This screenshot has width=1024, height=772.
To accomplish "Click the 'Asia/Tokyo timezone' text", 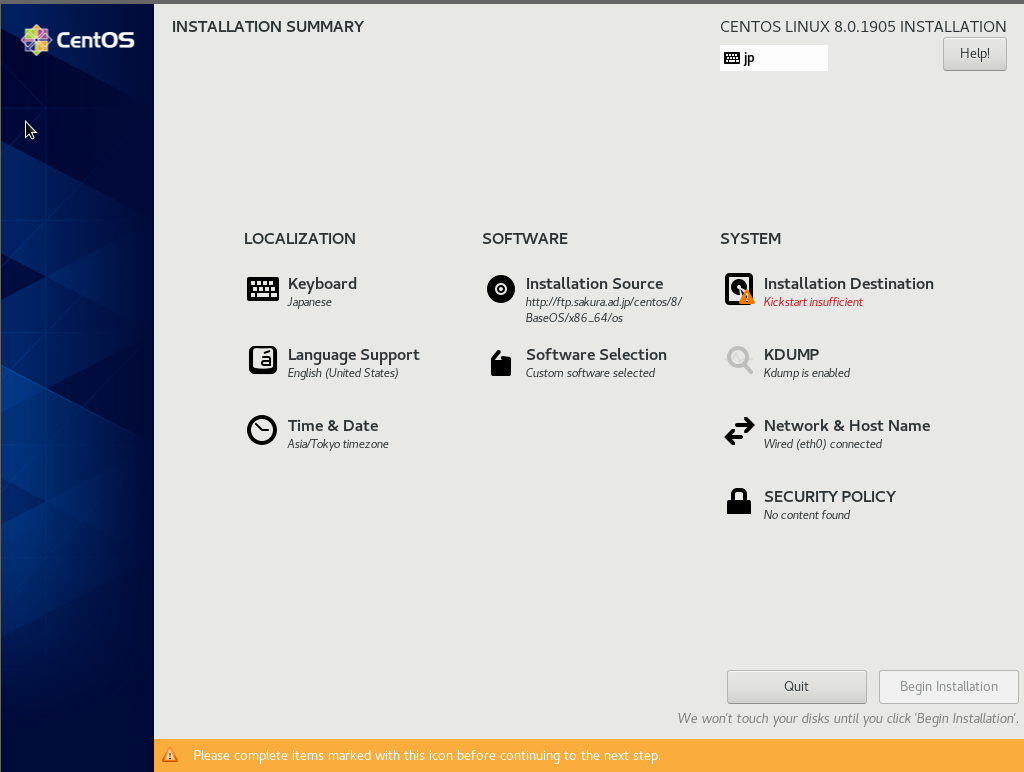I will tap(338, 444).
